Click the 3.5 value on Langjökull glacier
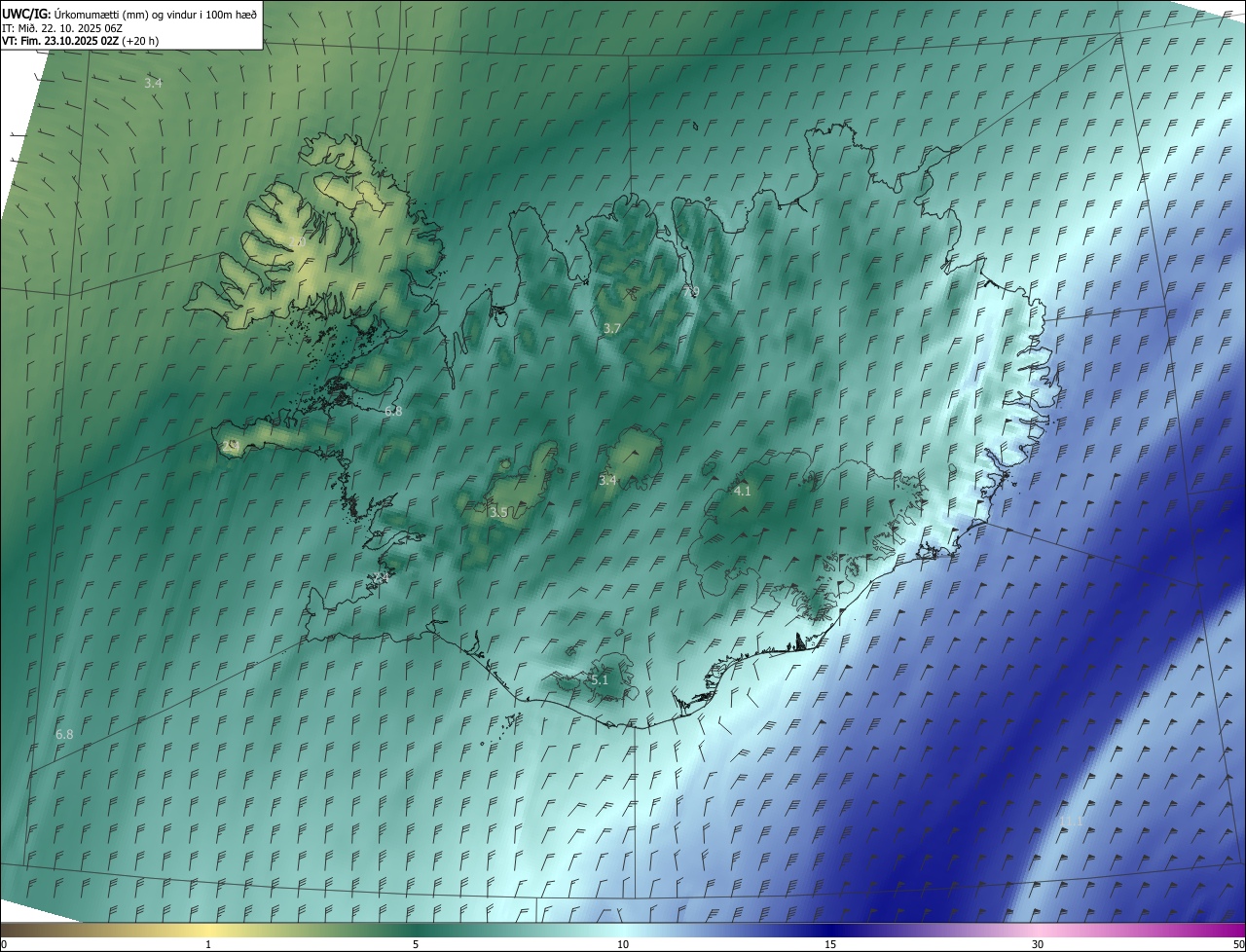 [x=497, y=512]
